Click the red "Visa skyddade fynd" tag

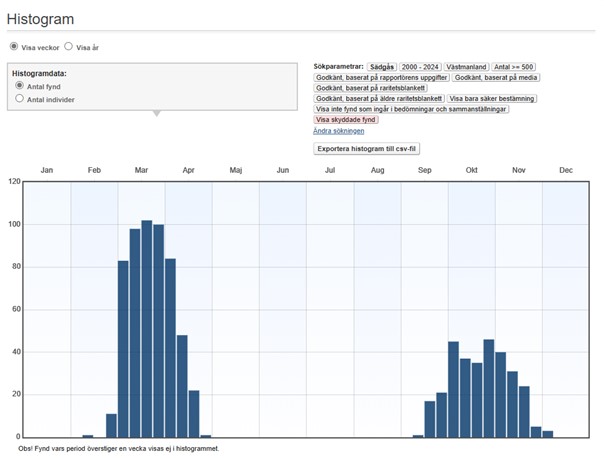pos(347,120)
